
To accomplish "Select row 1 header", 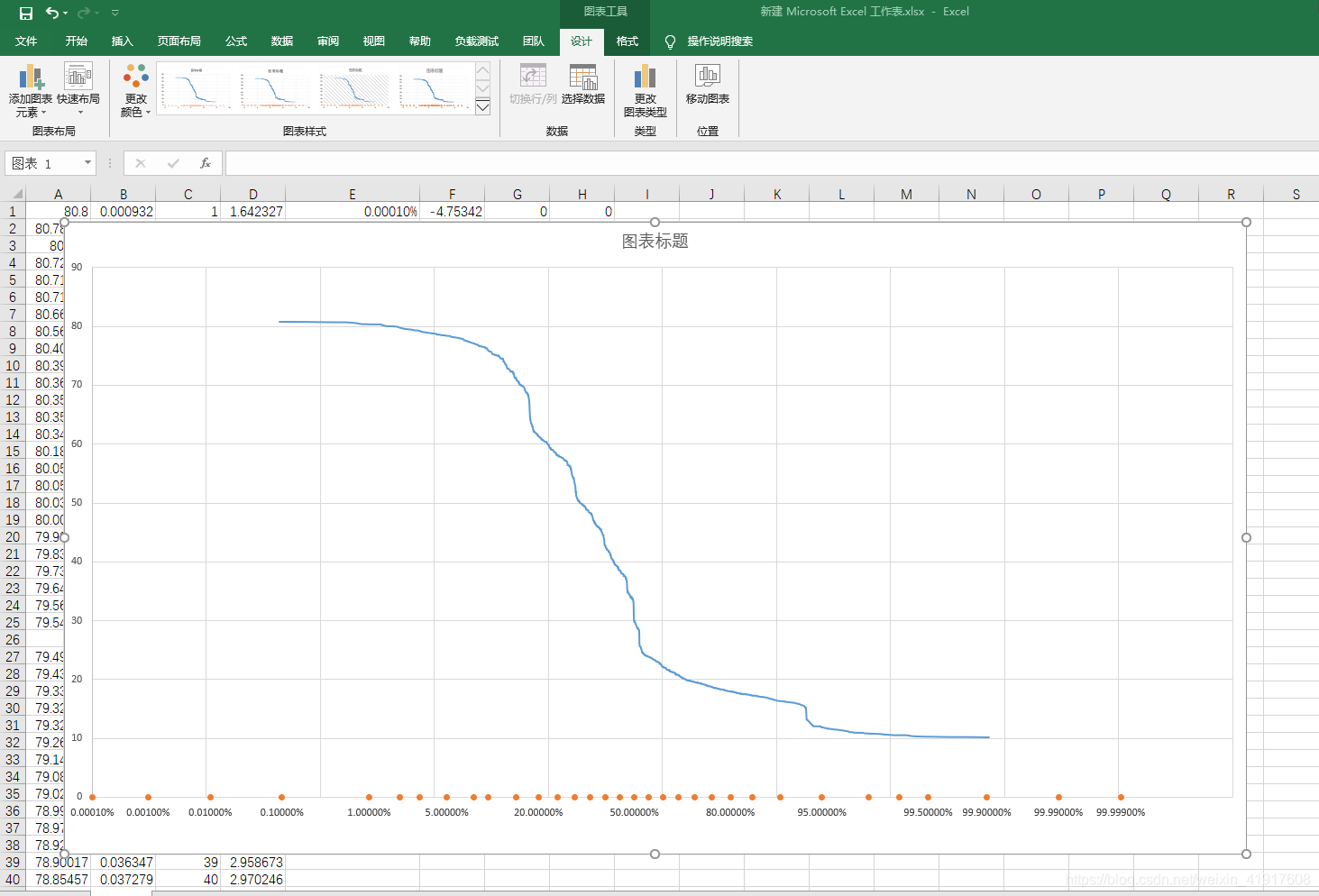I will coord(13,212).
